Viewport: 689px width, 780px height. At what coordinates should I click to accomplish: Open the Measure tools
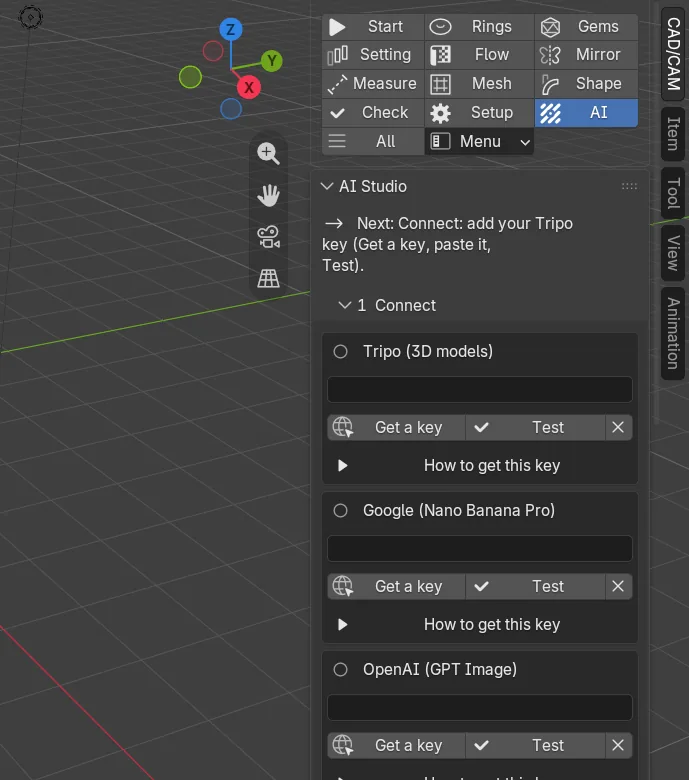tap(373, 84)
